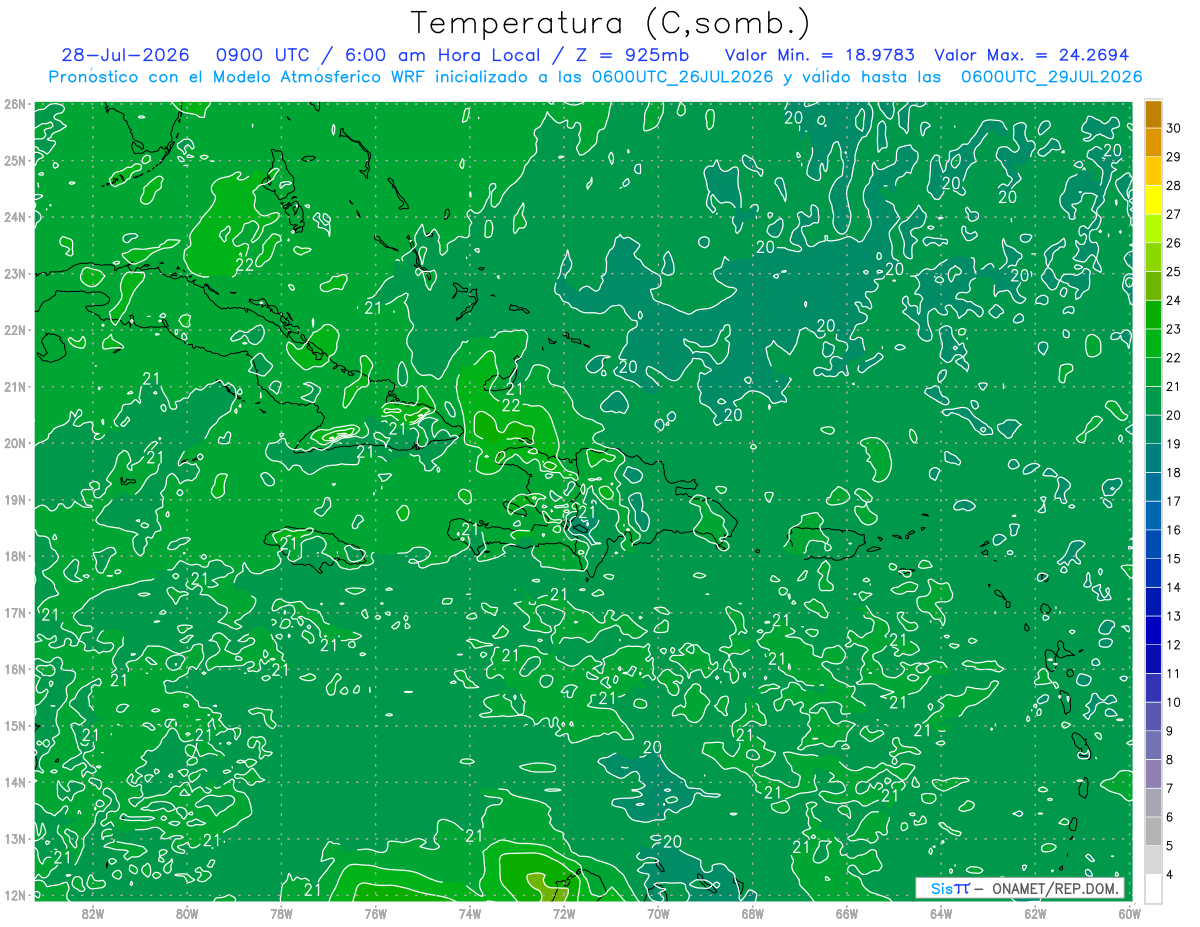Click longitude axis label "82W"
Viewport: 1200px width, 927px height.
point(92,913)
